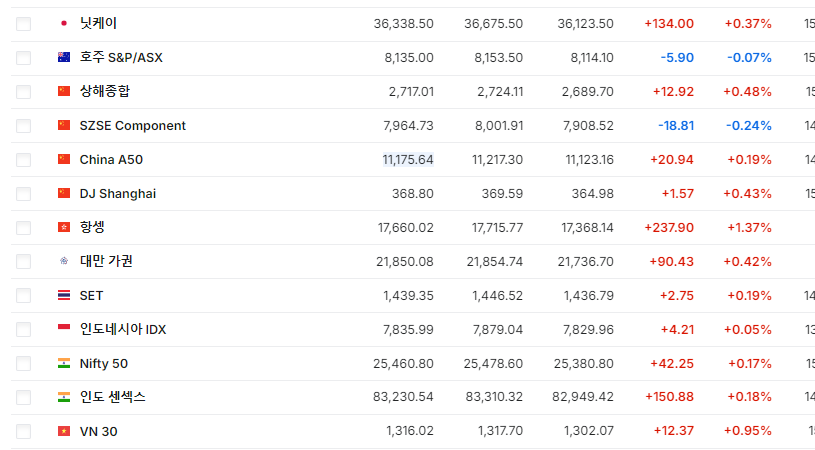
Task: Open the 항셍 index link
Action: (92, 227)
